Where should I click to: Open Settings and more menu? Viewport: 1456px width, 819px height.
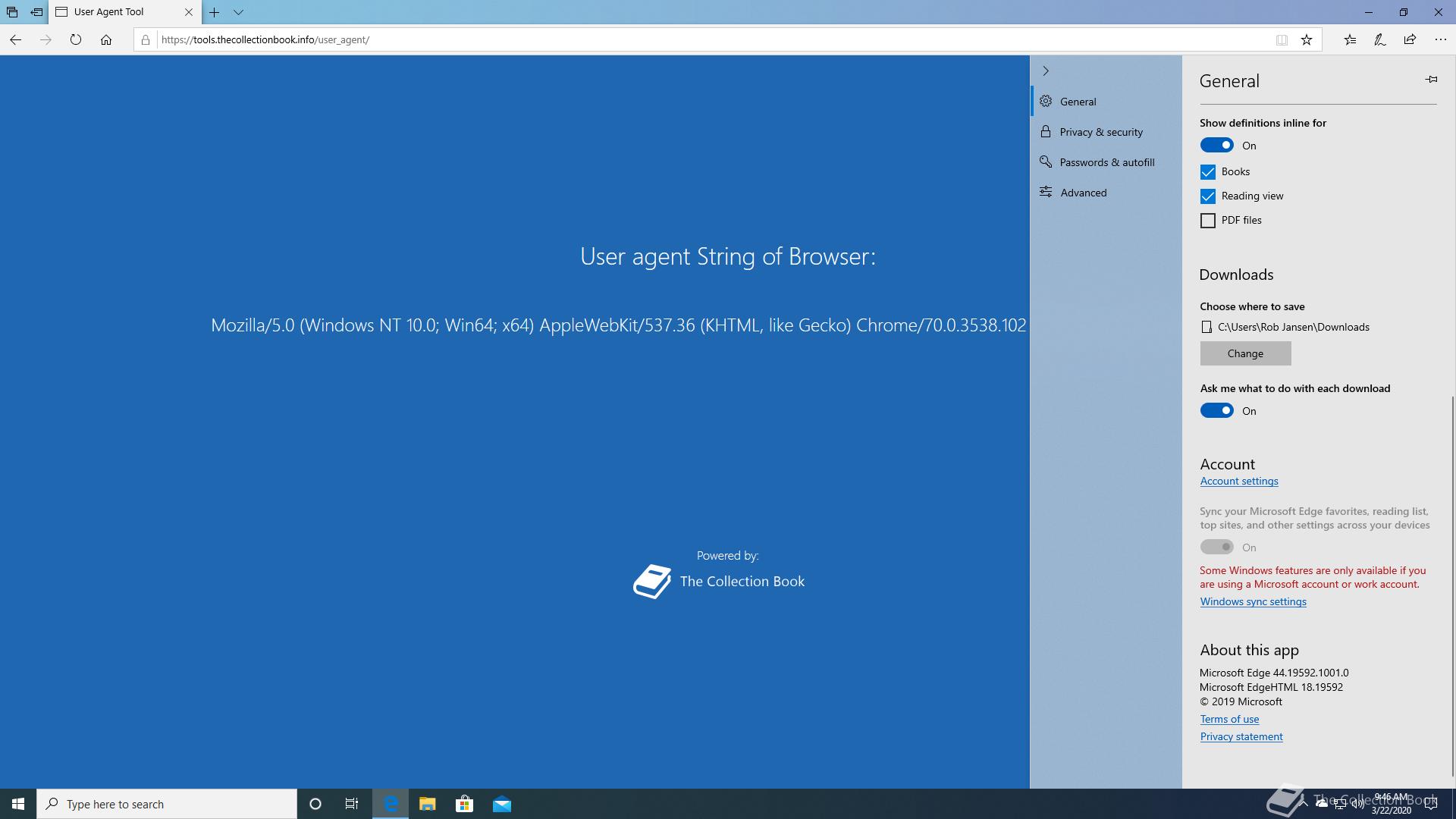[1441, 39]
